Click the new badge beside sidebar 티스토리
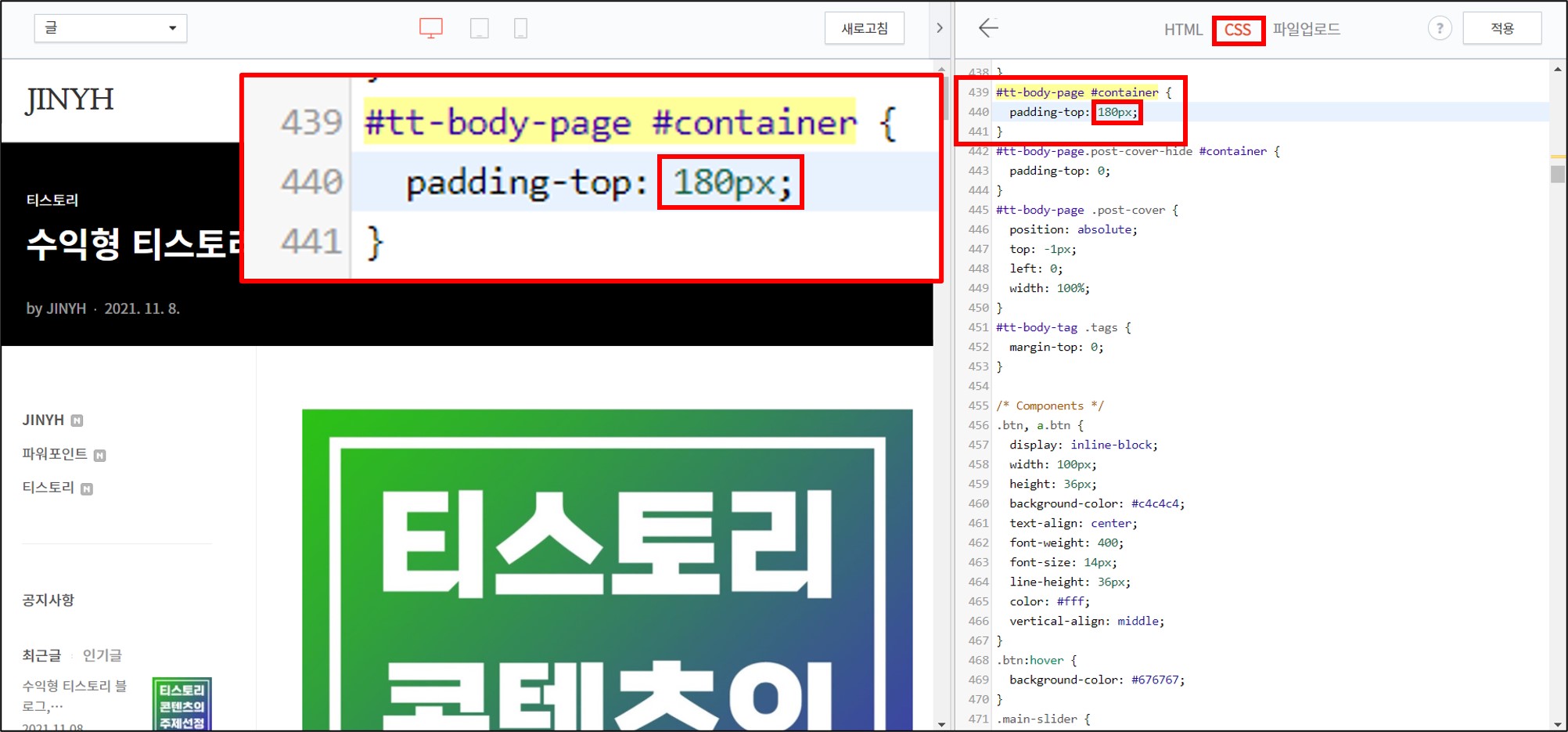1568x732 pixels. pyautogui.click(x=87, y=489)
